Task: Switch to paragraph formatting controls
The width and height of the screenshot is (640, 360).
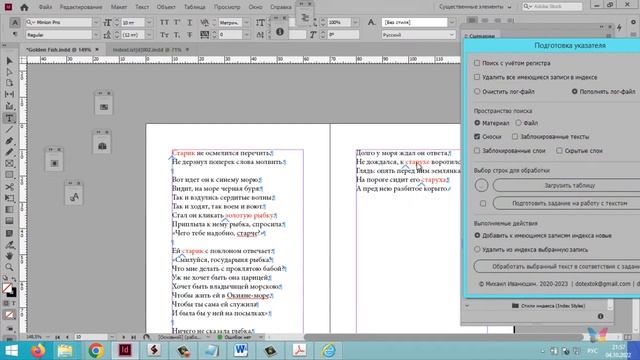Action: [15, 35]
